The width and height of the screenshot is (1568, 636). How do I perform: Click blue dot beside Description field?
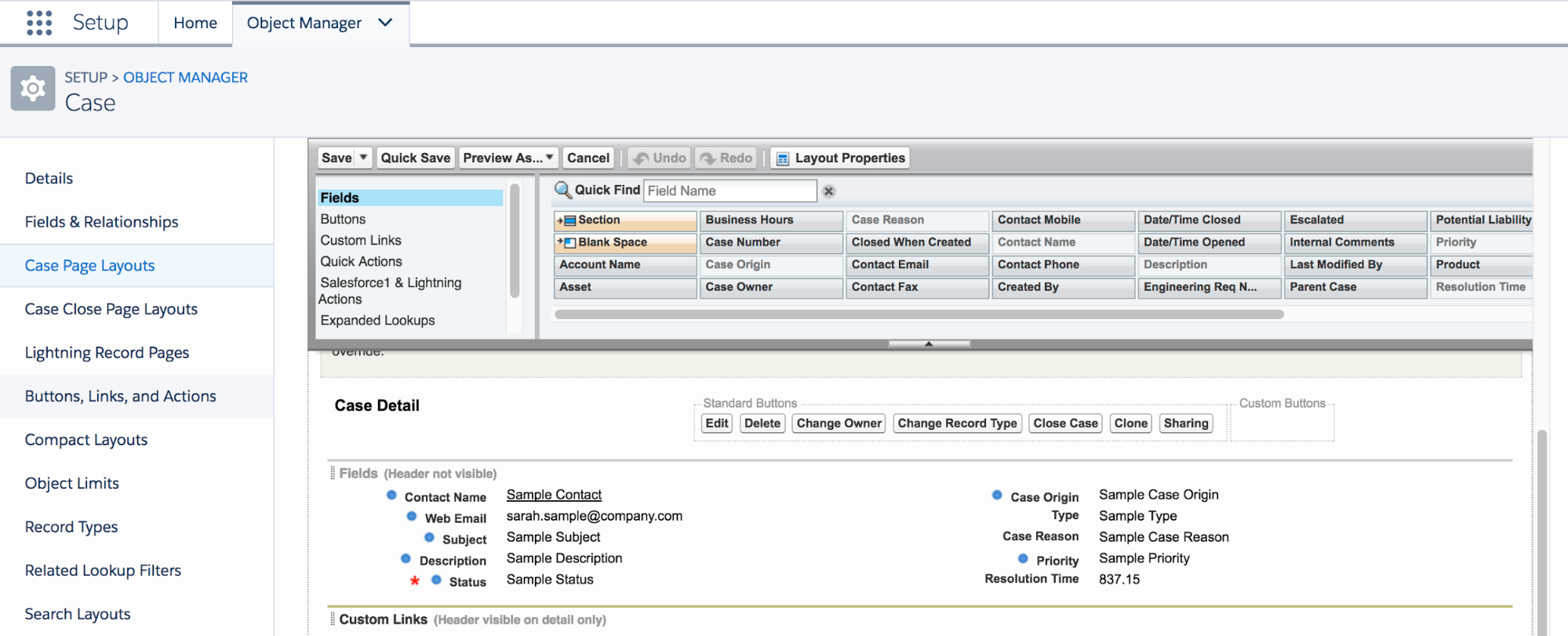click(406, 558)
